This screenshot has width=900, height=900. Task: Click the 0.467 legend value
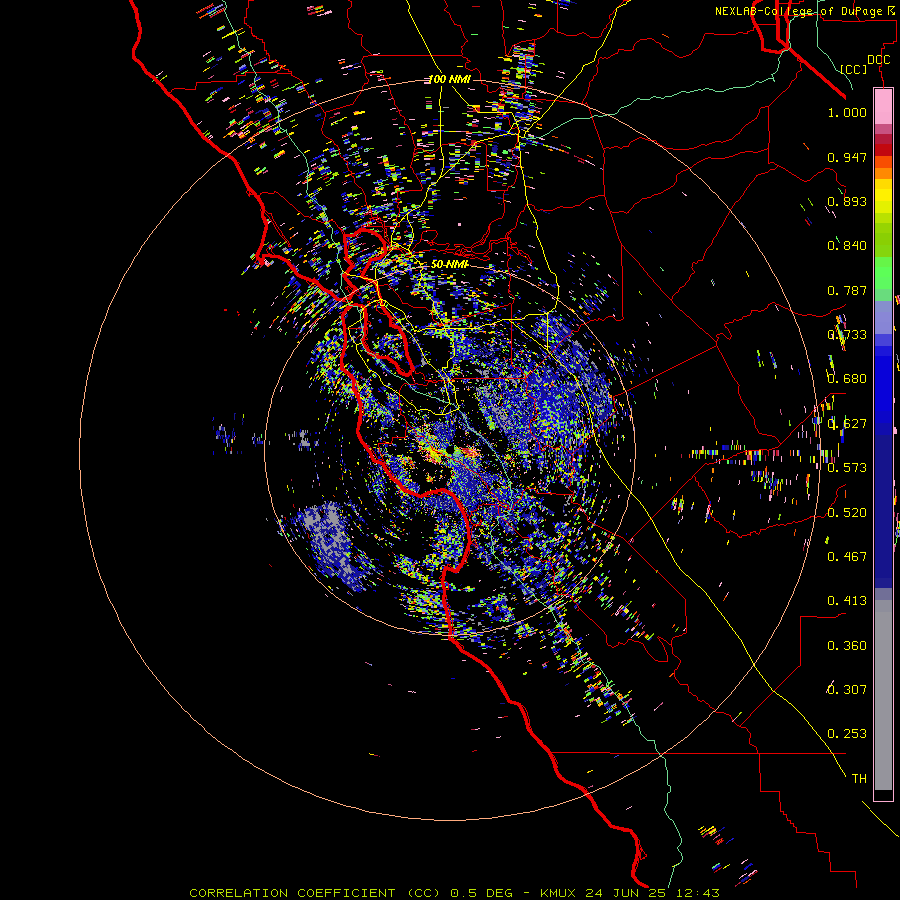tap(847, 557)
